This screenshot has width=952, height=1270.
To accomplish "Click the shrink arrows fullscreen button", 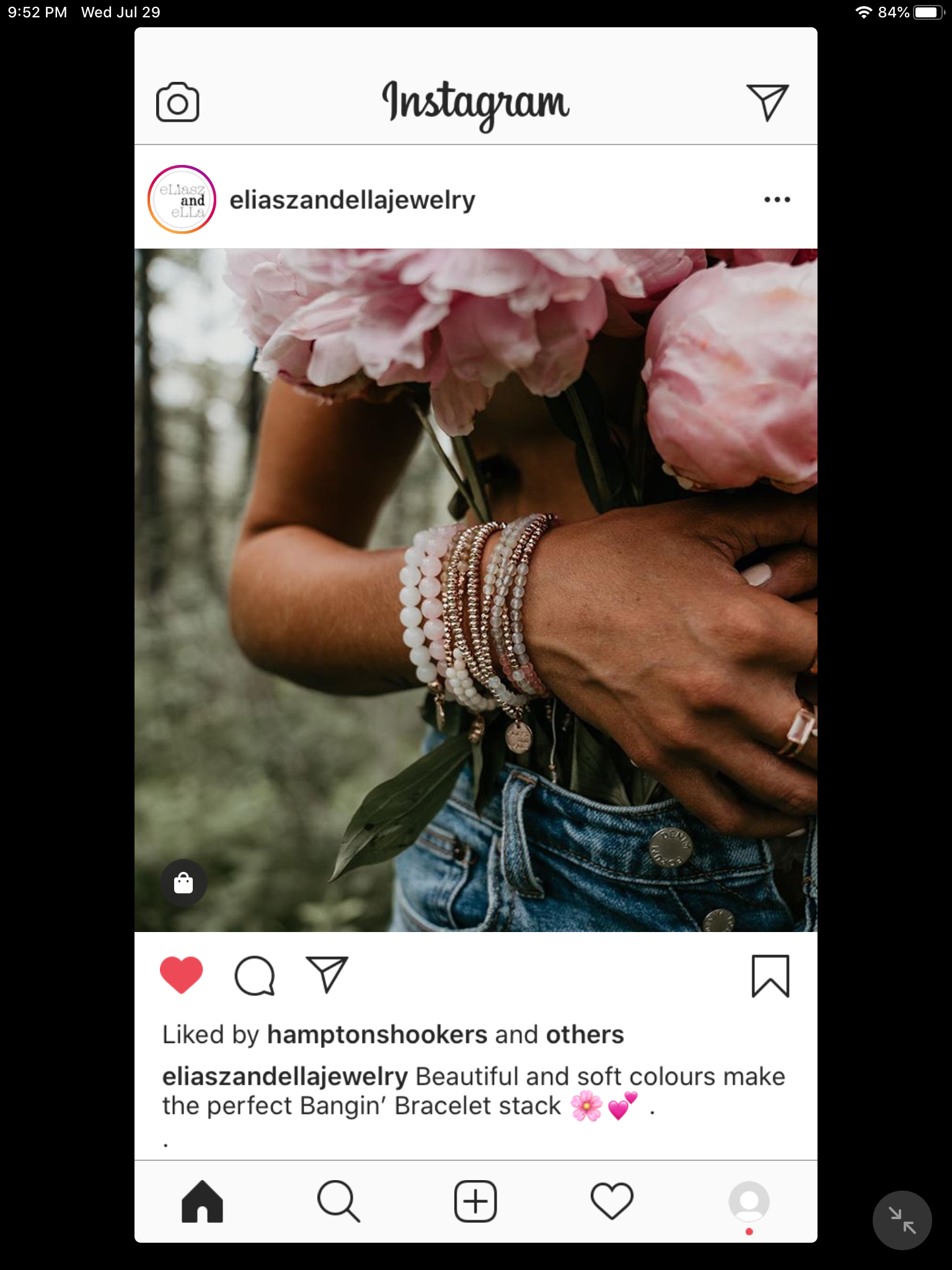I will pos(902,1220).
